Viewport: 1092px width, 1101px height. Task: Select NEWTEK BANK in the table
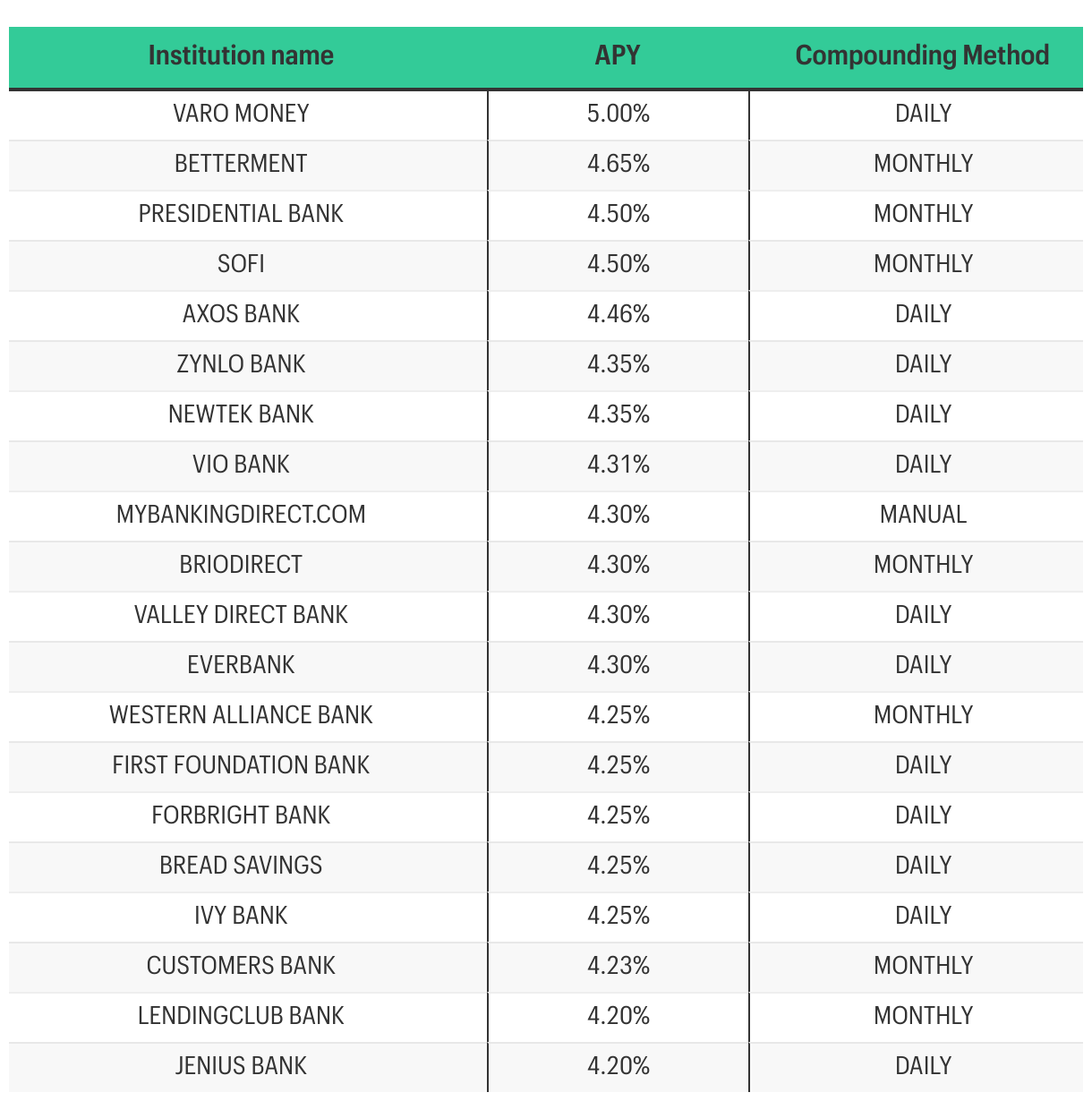(241, 414)
